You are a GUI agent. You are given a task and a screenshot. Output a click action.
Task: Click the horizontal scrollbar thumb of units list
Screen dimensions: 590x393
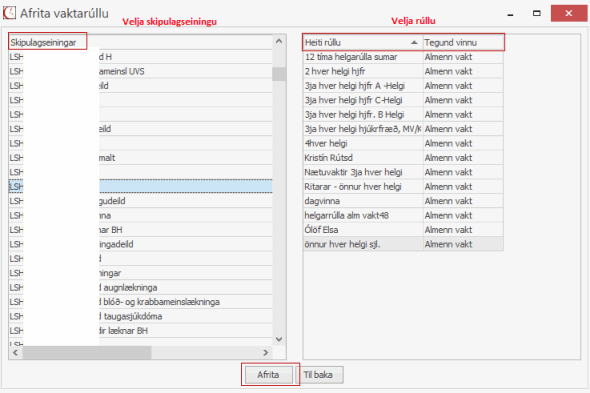click(x=87, y=353)
